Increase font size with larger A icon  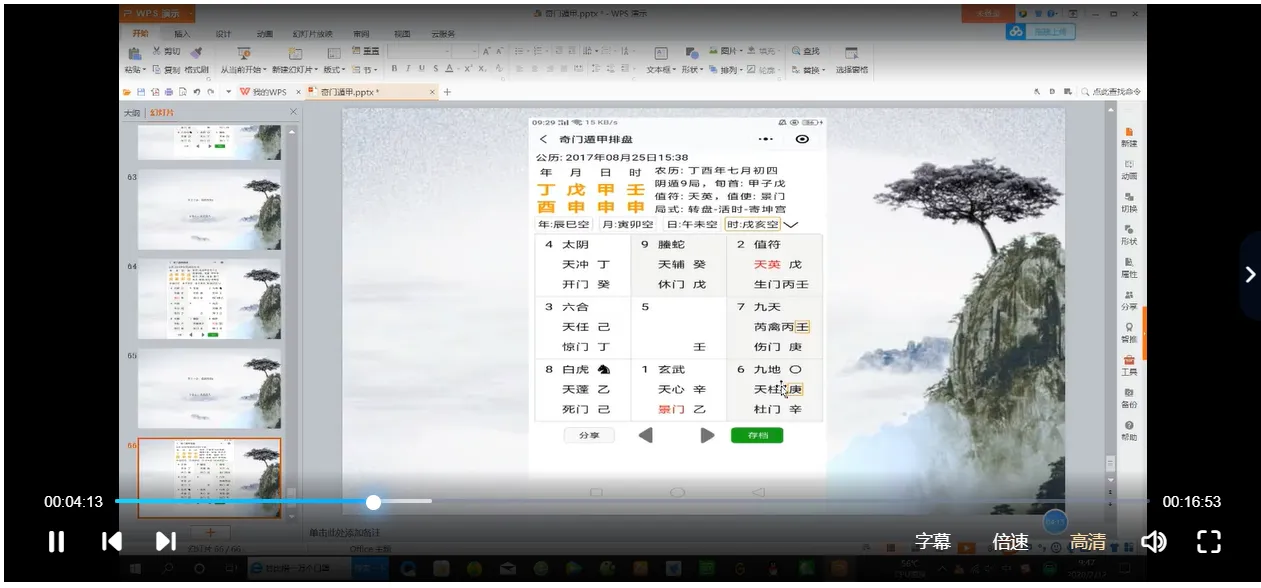(x=486, y=51)
